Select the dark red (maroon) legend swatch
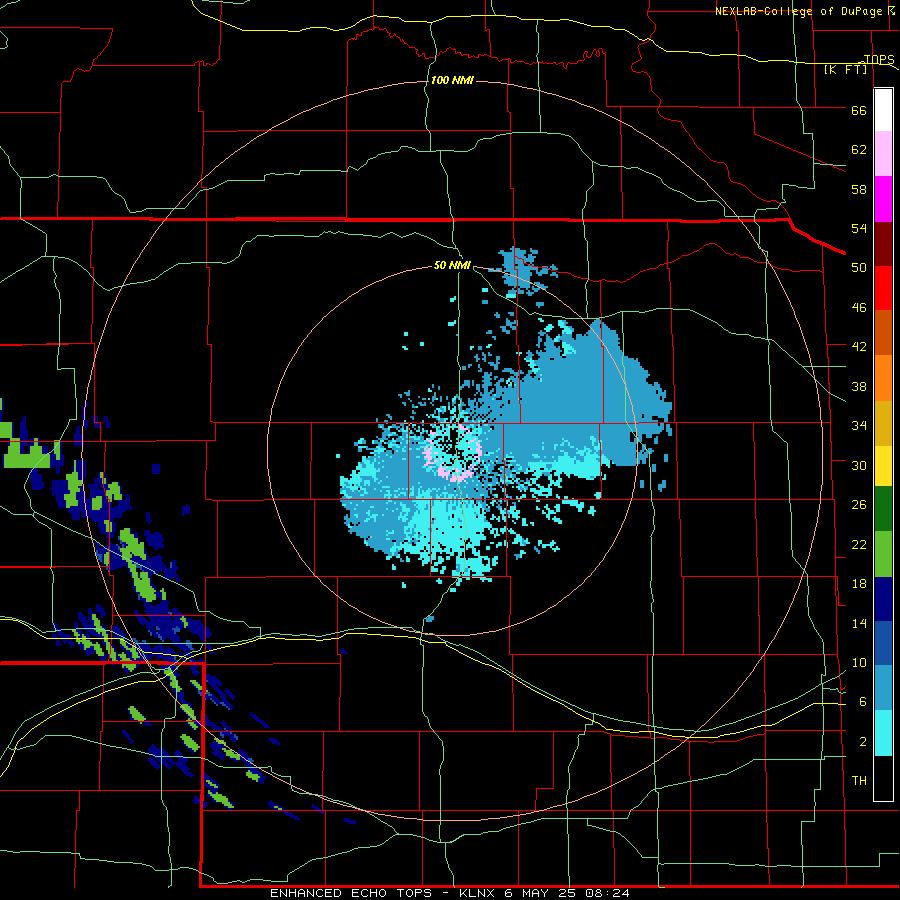 click(883, 243)
